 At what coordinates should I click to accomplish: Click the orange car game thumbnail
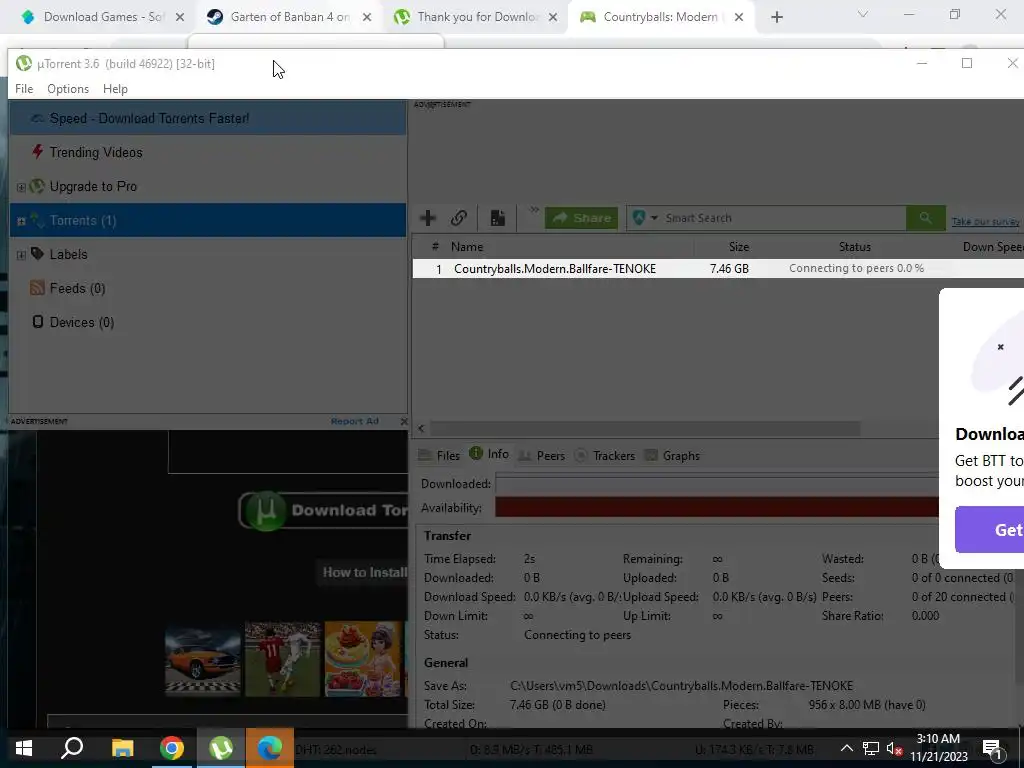(x=202, y=658)
